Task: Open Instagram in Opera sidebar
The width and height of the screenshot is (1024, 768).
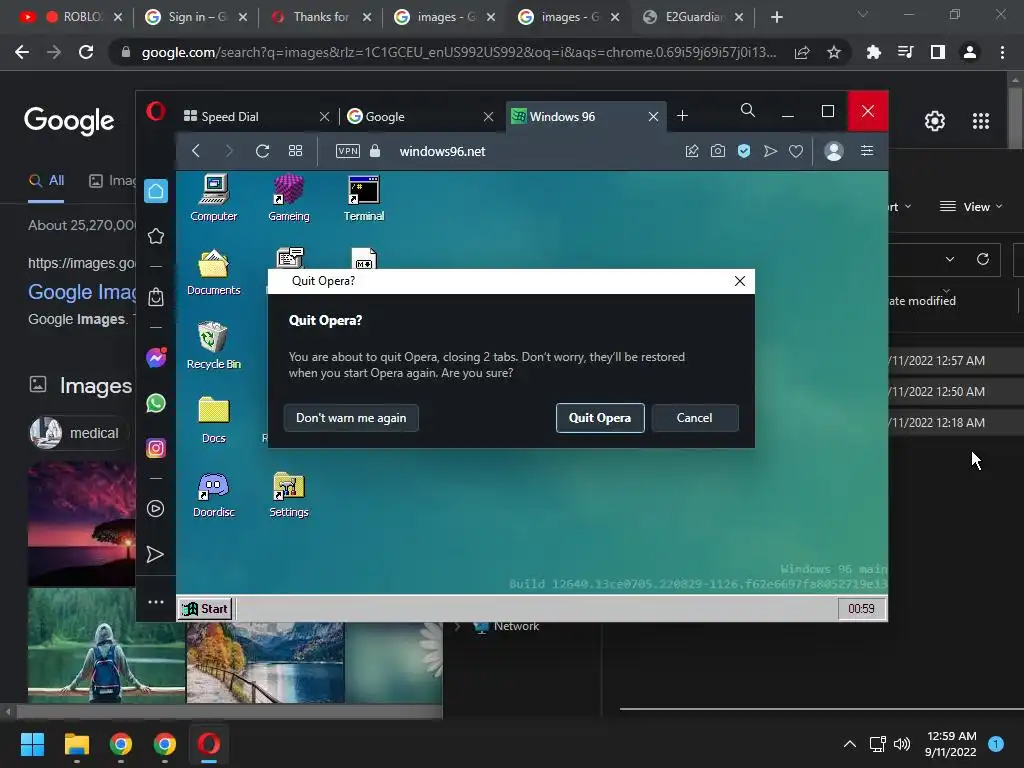Action: pyautogui.click(x=155, y=448)
